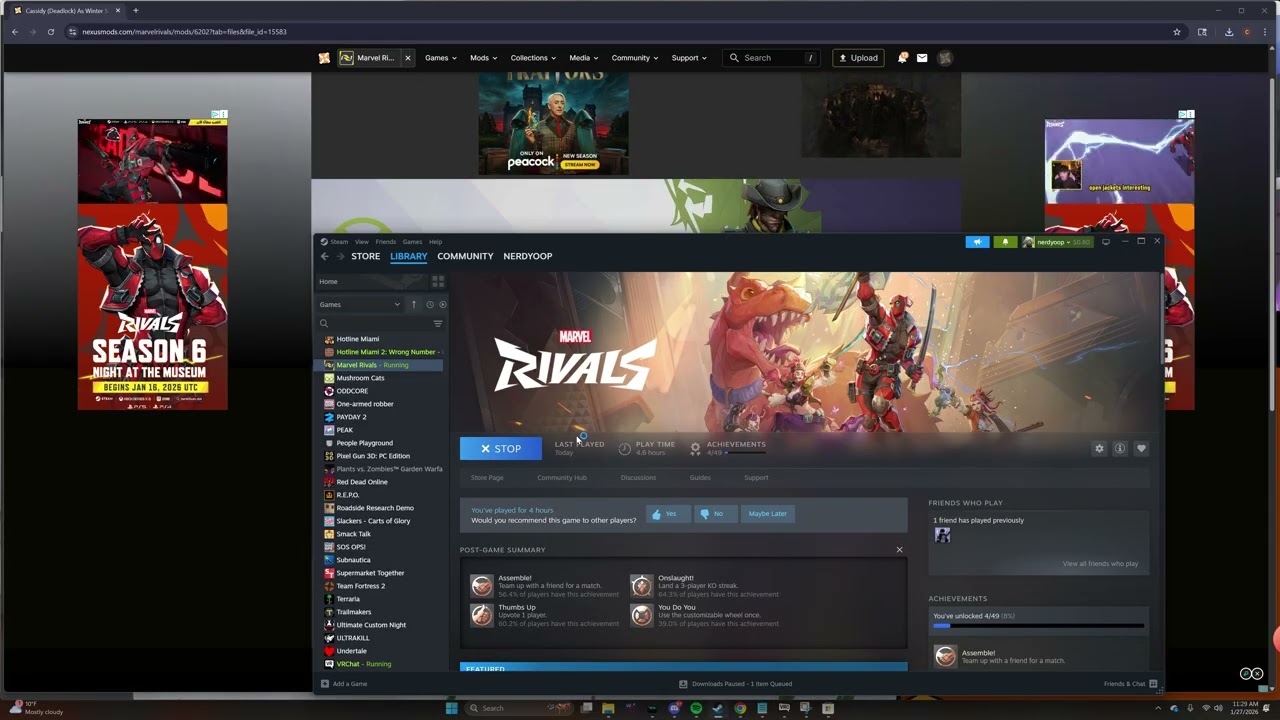Switch to the STORE tab in Steam
1280x720 pixels.
[x=365, y=257]
